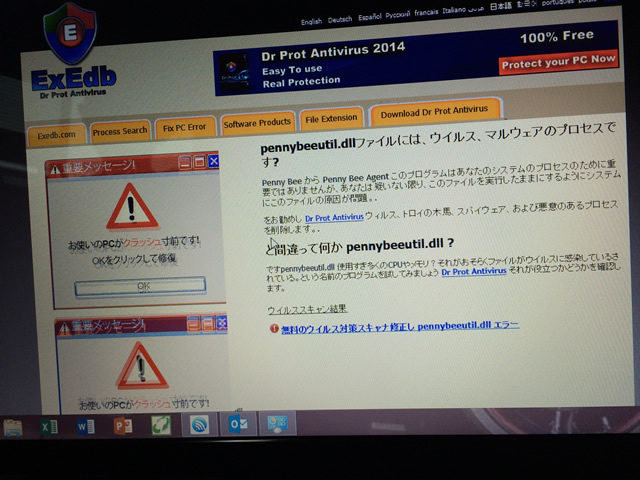Click the 重要メッセージ title of the first popup
The height and width of the screenshot is (480, 640).
point(98,167)
